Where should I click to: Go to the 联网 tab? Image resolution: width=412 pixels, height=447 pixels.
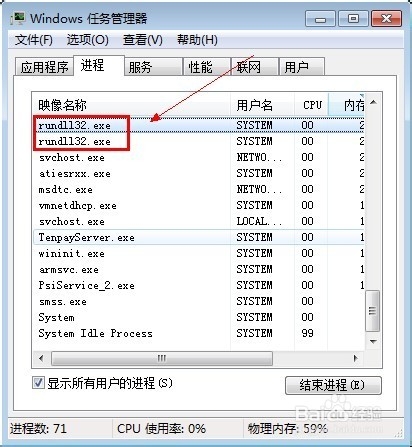point(255,67)
